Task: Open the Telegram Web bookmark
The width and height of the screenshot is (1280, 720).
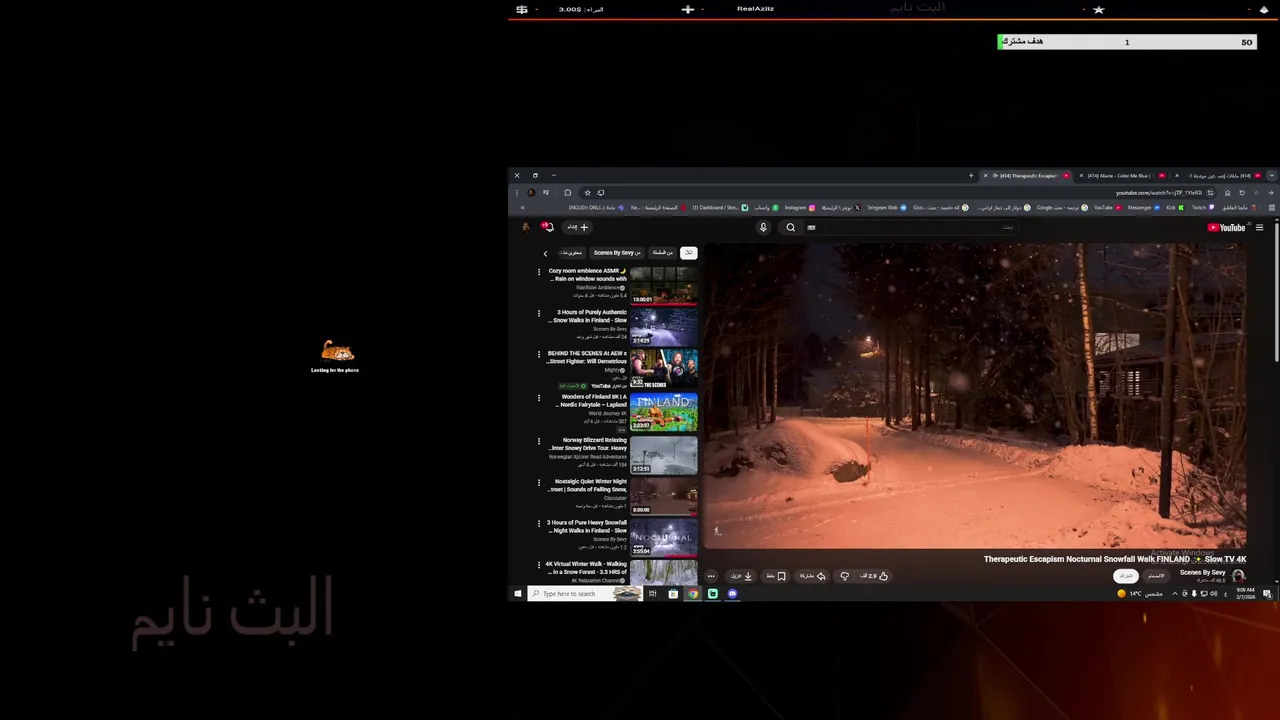Action: 886,208
